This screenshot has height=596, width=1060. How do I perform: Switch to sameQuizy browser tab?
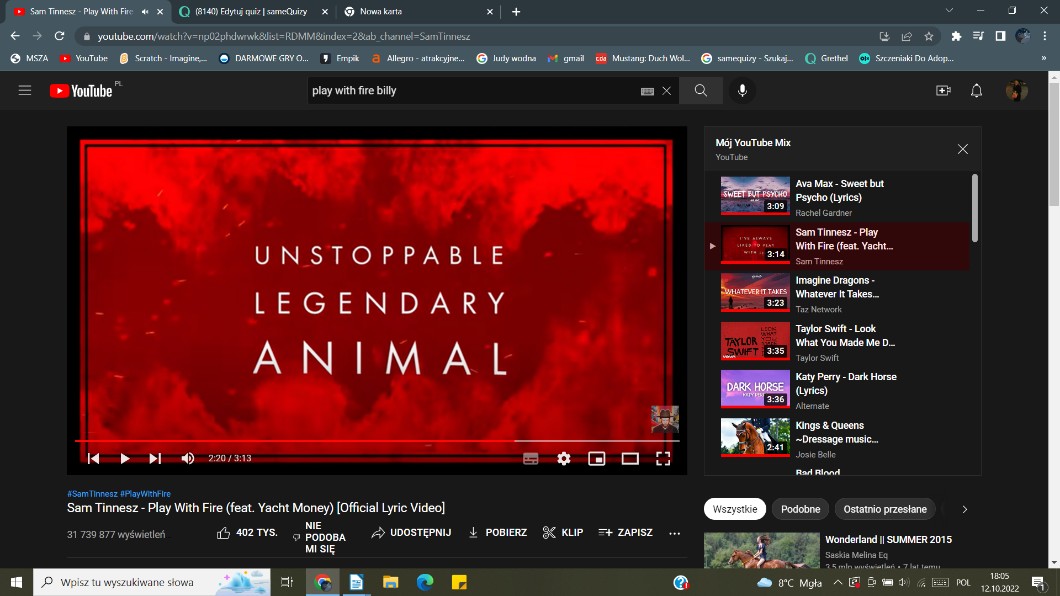250,12
